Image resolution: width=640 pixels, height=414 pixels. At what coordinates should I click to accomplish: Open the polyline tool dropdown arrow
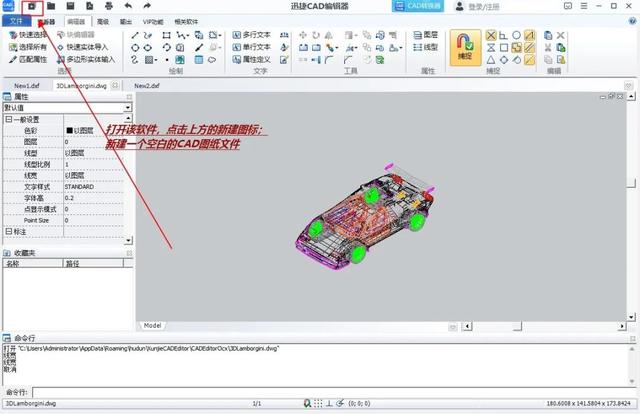[187, 36]
